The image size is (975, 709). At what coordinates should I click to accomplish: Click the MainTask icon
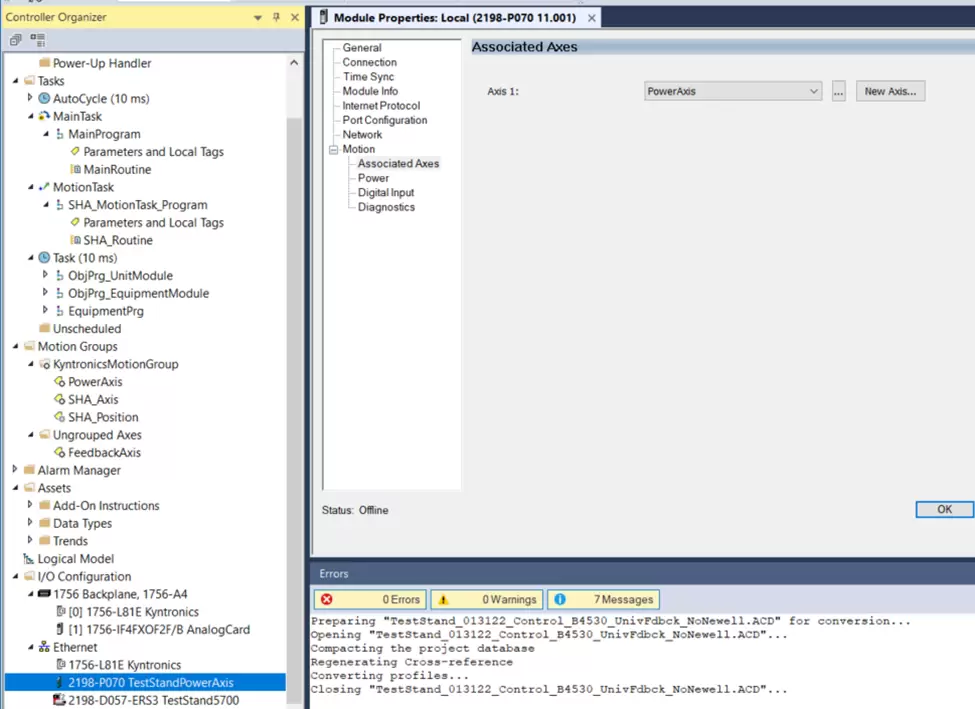tap(44, 116)
